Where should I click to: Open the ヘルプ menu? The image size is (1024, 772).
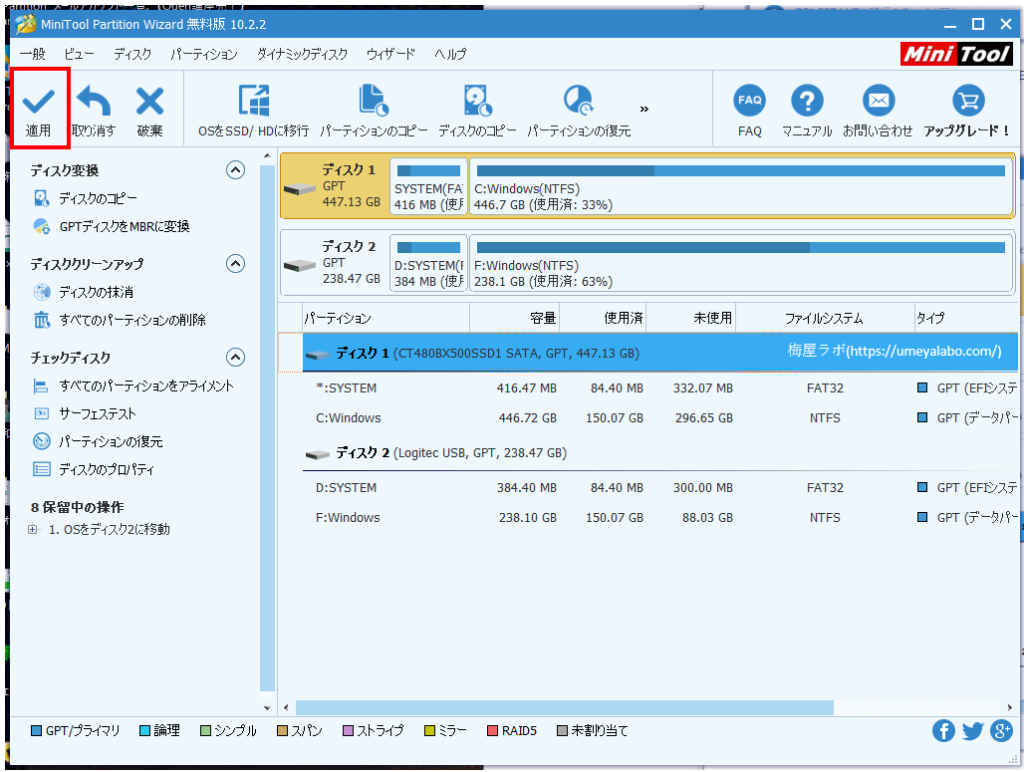click(x=451, y=54)
